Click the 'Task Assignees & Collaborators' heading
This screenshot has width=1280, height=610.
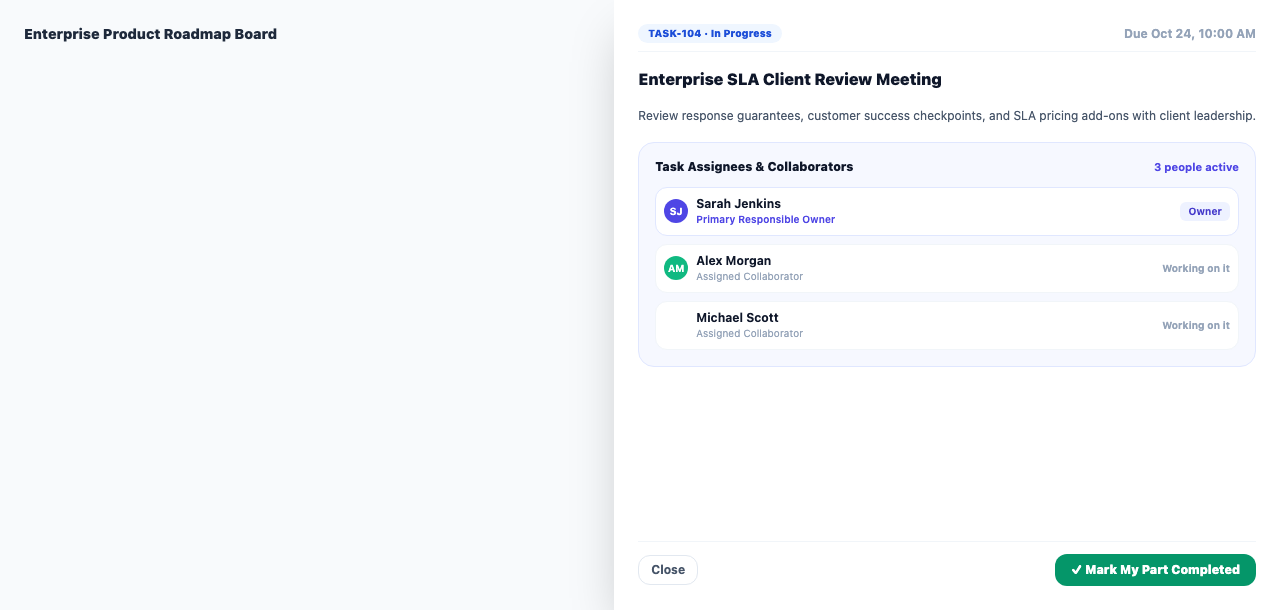click(x=754, y=167)
